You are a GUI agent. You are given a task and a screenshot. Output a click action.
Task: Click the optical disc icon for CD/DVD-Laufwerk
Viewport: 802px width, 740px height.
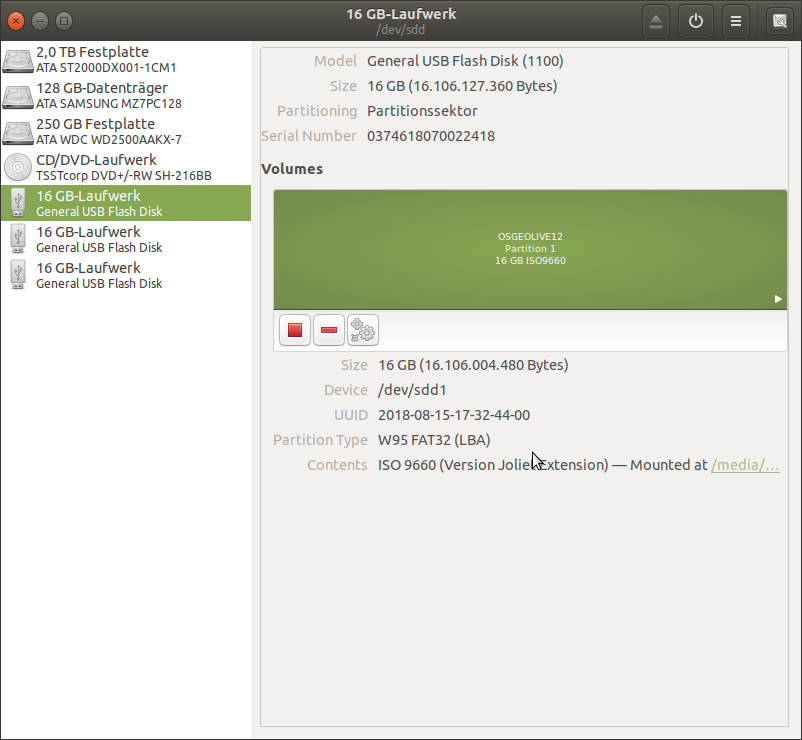click(x=18, y=167)
